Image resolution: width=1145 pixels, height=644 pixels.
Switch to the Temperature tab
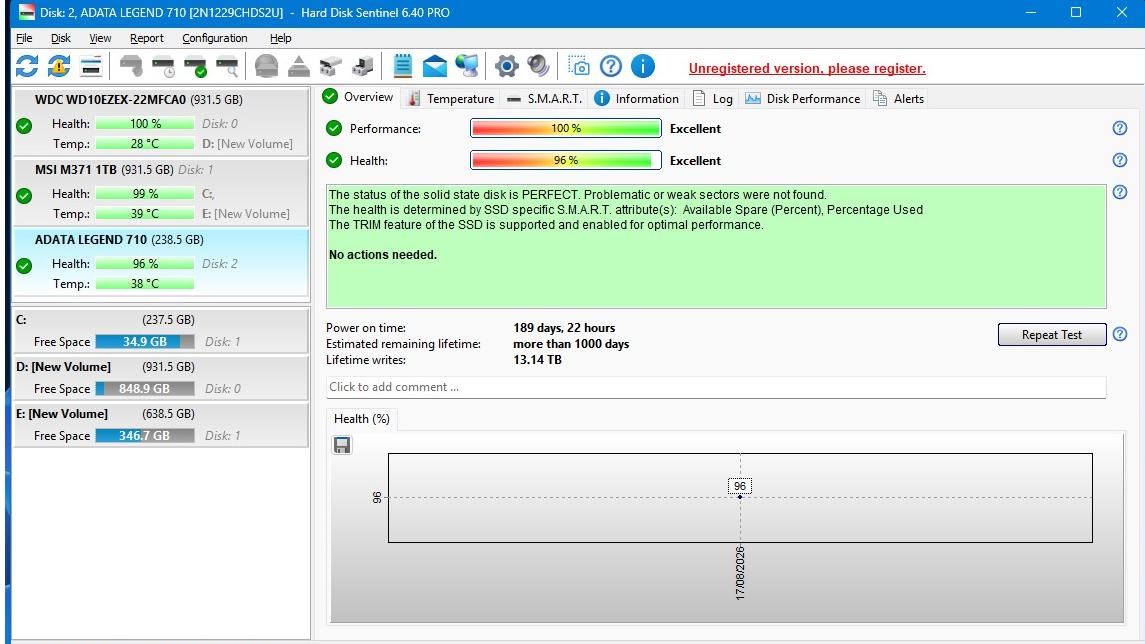point(451,99)
